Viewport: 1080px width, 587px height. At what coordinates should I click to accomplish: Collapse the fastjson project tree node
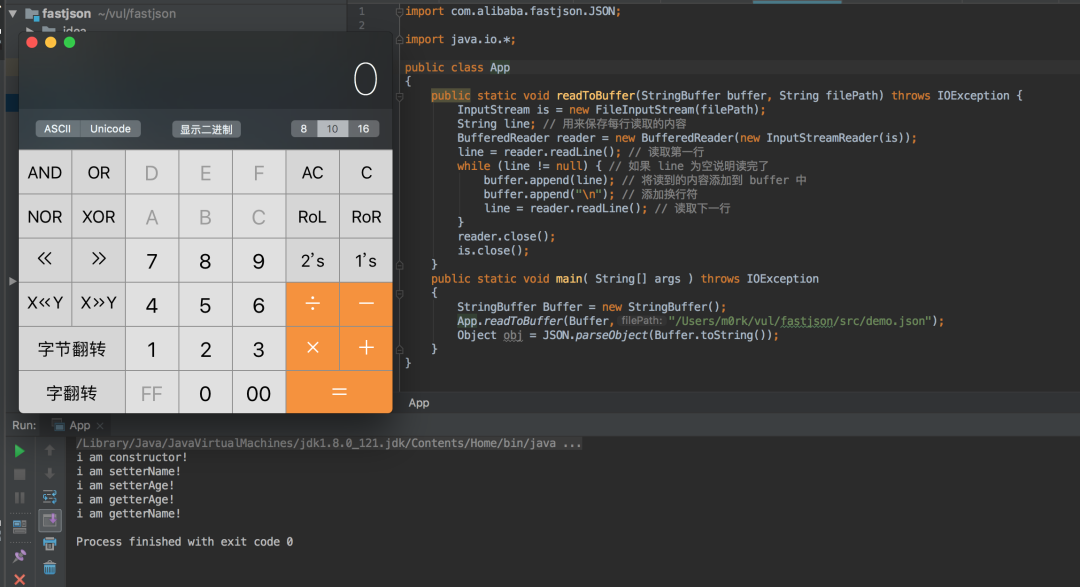(x=12, y=13)
